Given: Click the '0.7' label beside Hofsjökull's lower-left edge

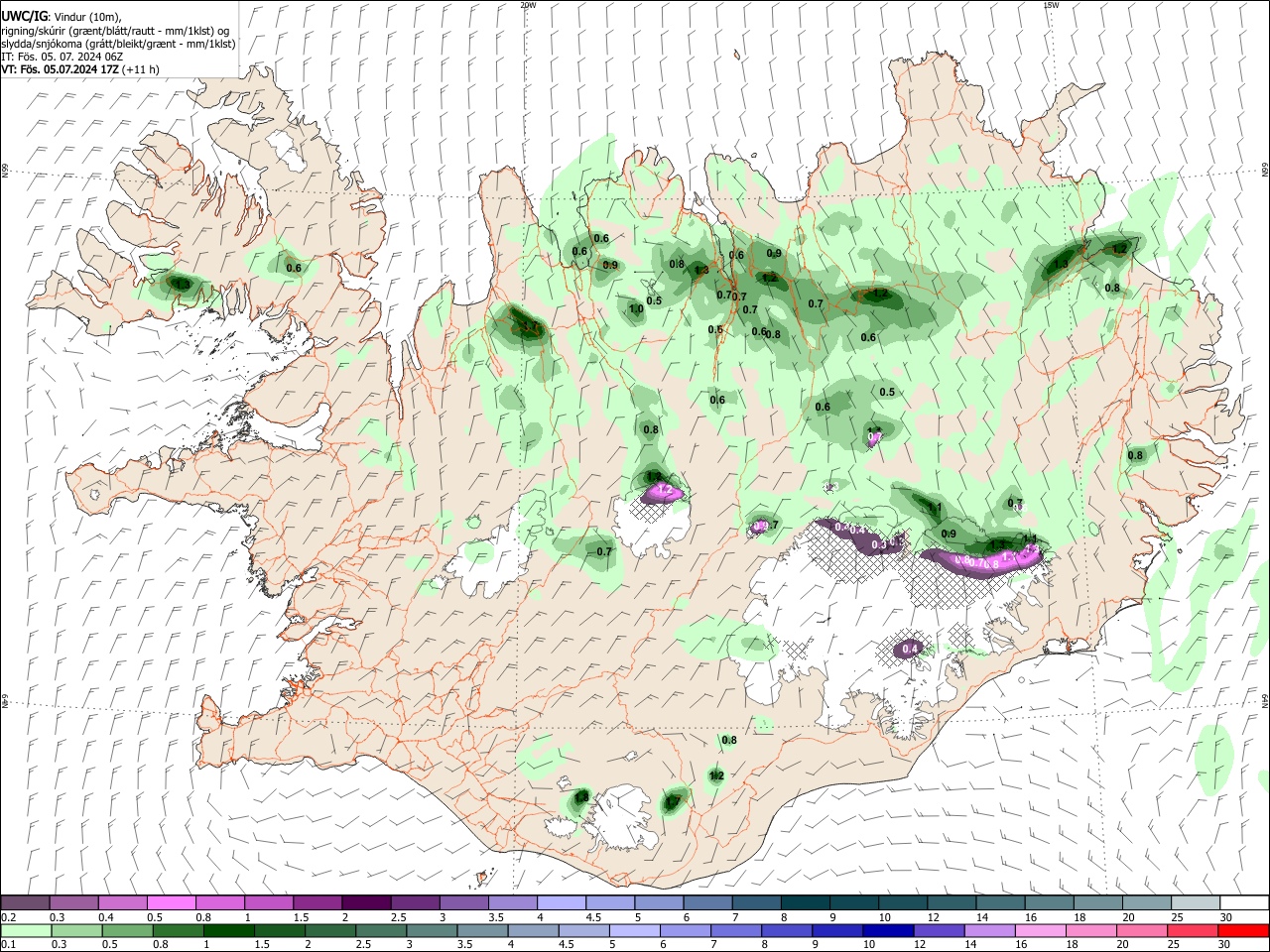Looking at the screenshot, I should tap(604, 550).
